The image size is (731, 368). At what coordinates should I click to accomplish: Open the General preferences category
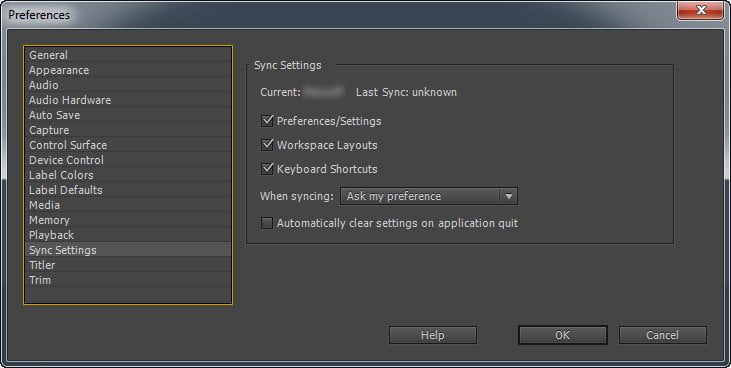coord(127,55)
